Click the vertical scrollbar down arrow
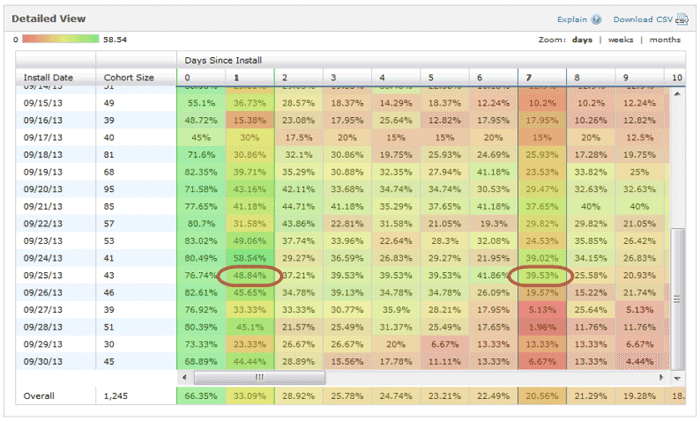Viewport: 700px width, 421px height. pyautogui.click(x=677, y=378)
